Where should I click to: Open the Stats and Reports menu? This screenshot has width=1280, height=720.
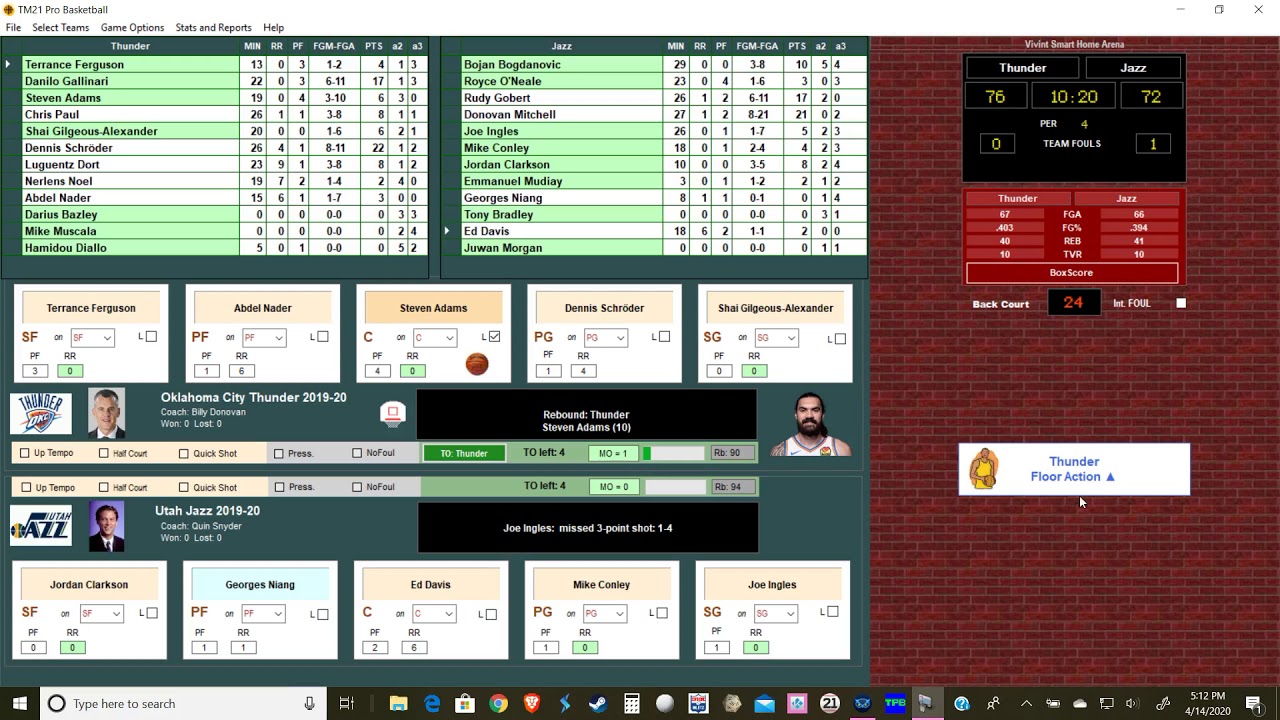[213, 28]
